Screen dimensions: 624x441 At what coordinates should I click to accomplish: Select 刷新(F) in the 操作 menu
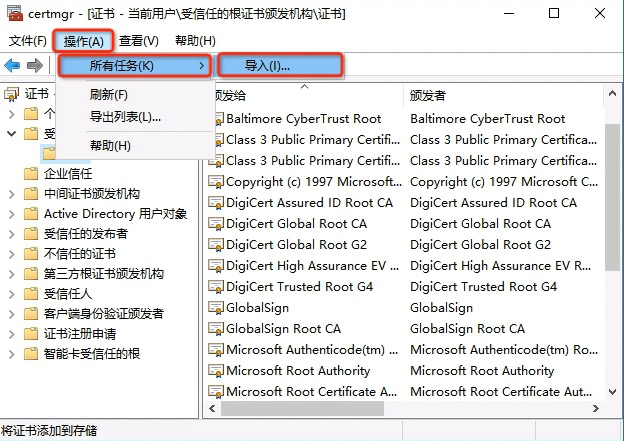tap(108, 95)
